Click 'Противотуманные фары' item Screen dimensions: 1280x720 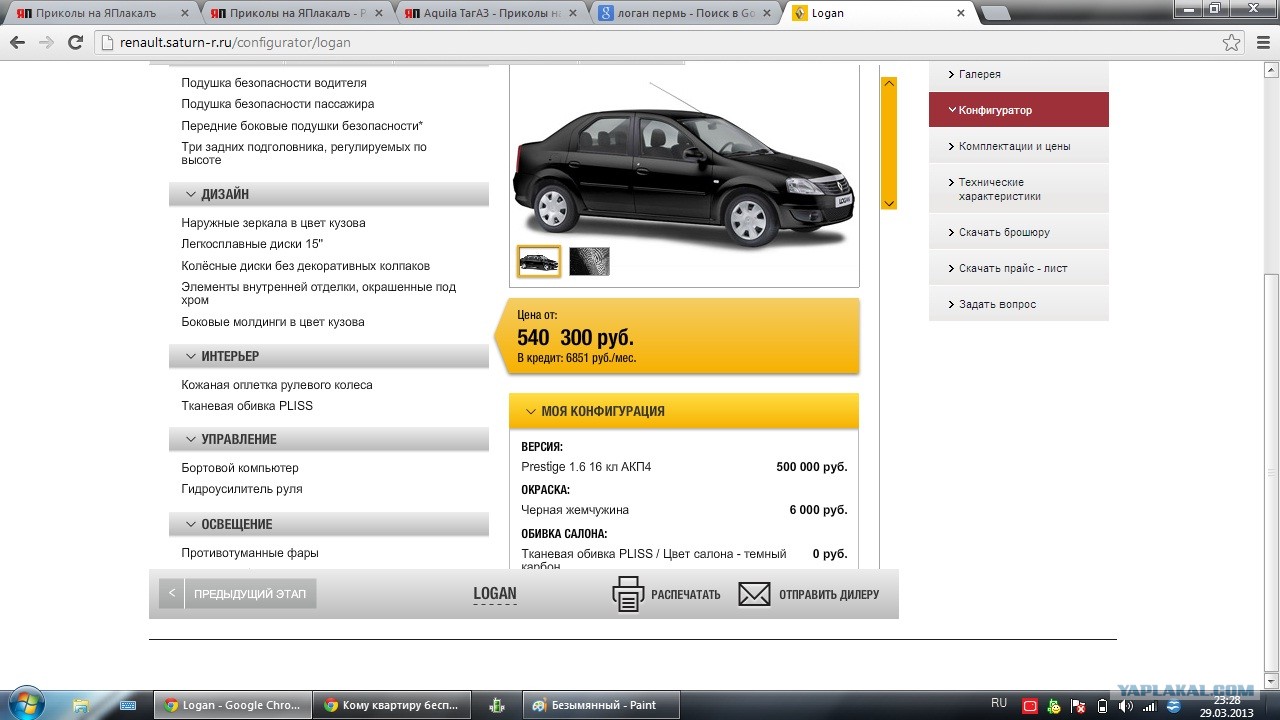coord(250,553)
